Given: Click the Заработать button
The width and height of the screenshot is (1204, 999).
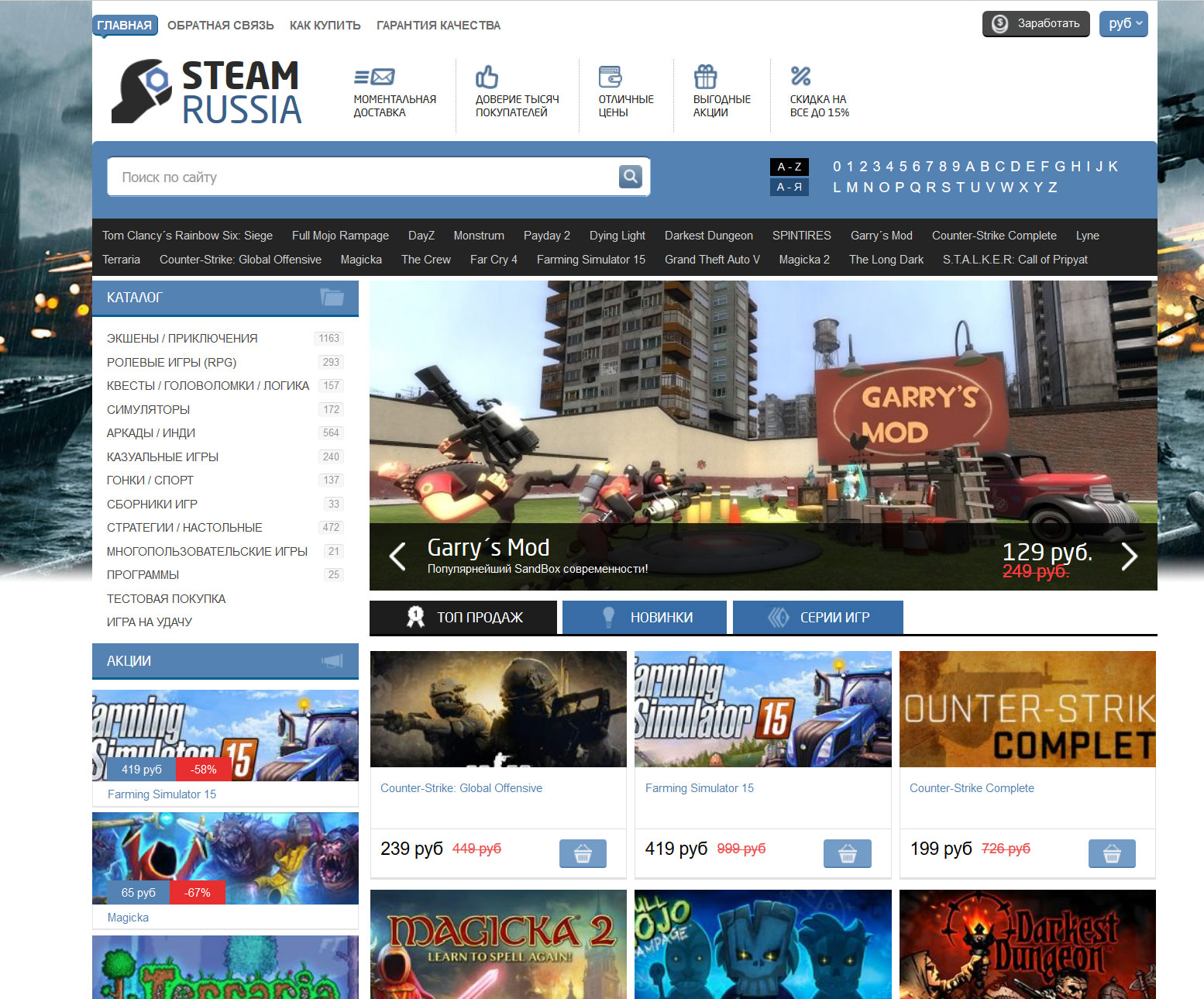Looking at the screenshot, I should (1036, 23).
